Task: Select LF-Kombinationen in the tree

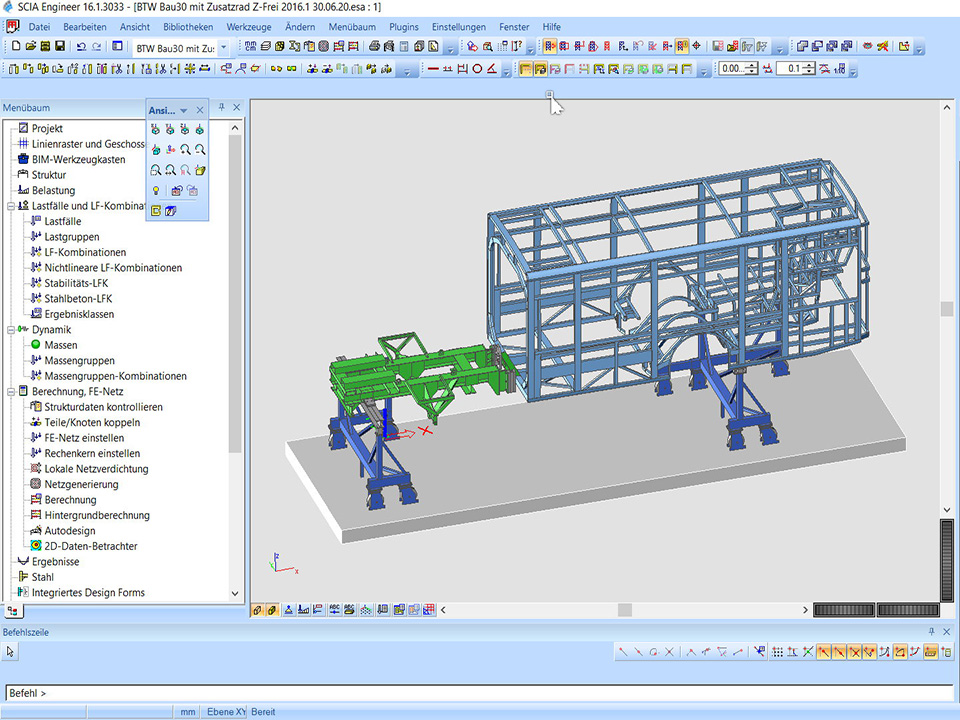Action: click(85, 252)
